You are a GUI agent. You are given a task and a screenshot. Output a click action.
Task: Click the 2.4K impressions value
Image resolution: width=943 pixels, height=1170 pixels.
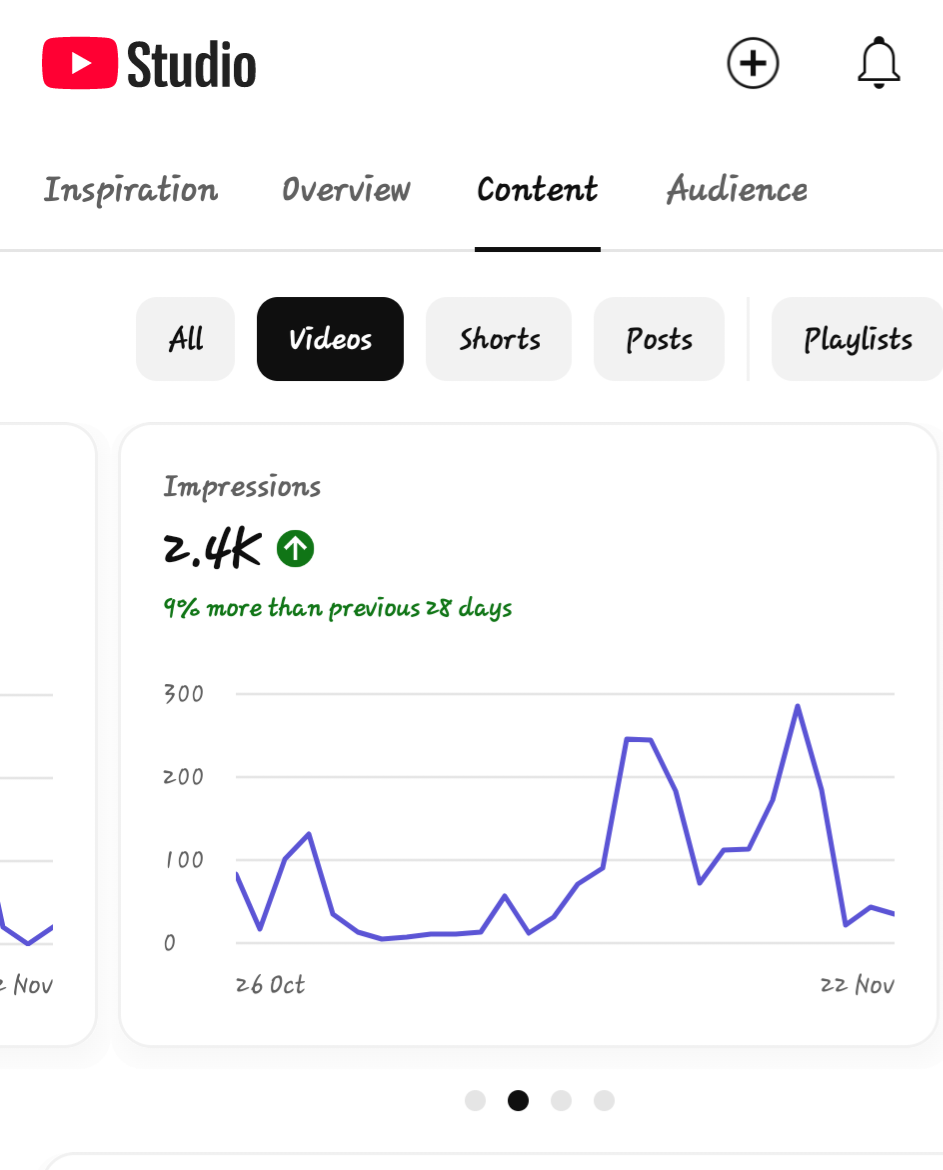(212, 548)
